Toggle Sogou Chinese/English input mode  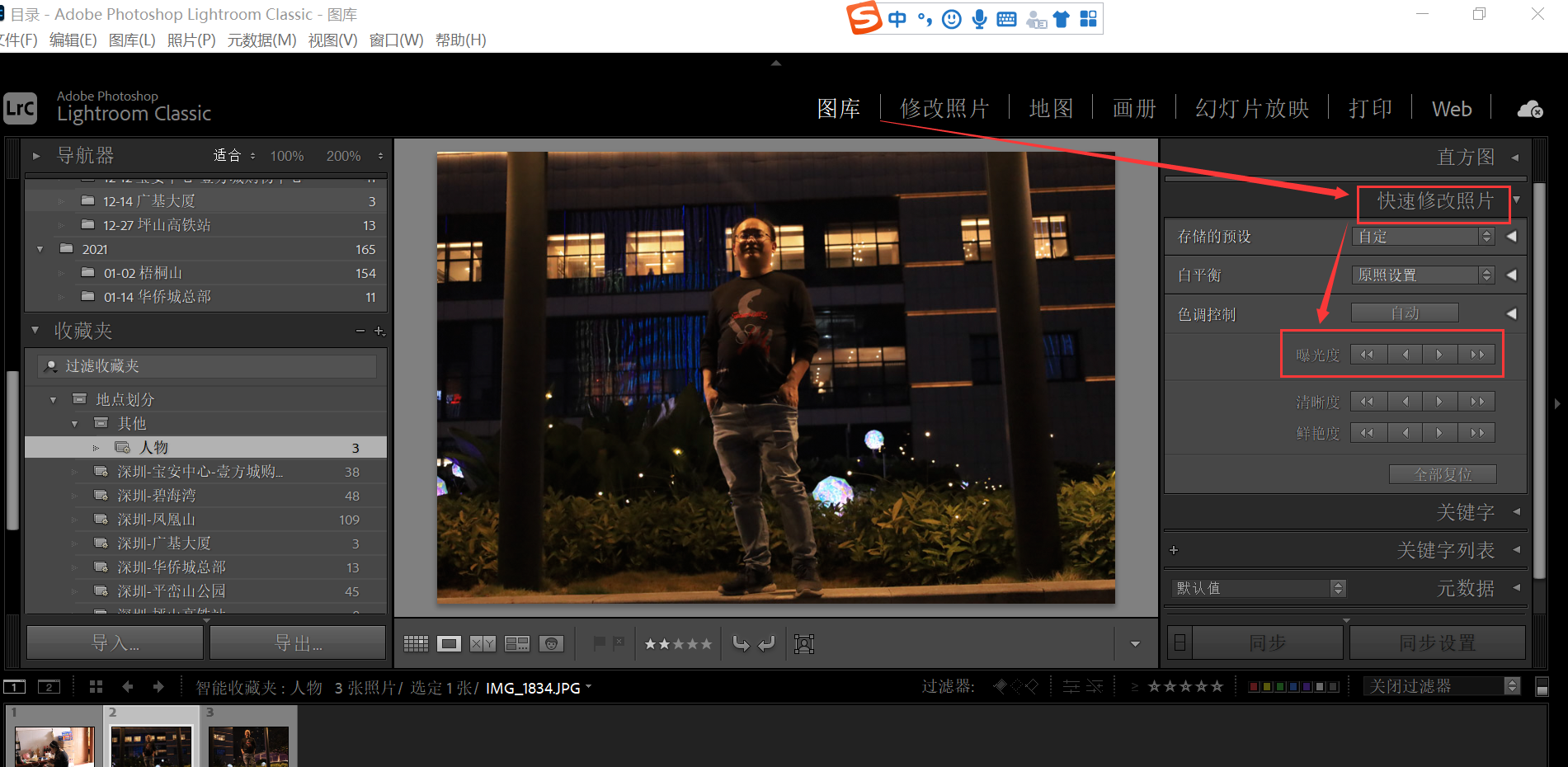pos(897,19)
